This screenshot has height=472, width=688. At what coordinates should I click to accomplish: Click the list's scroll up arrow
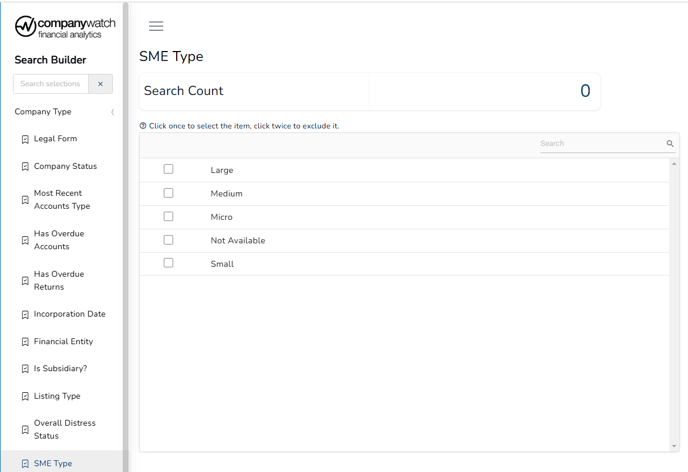(674, 164)
